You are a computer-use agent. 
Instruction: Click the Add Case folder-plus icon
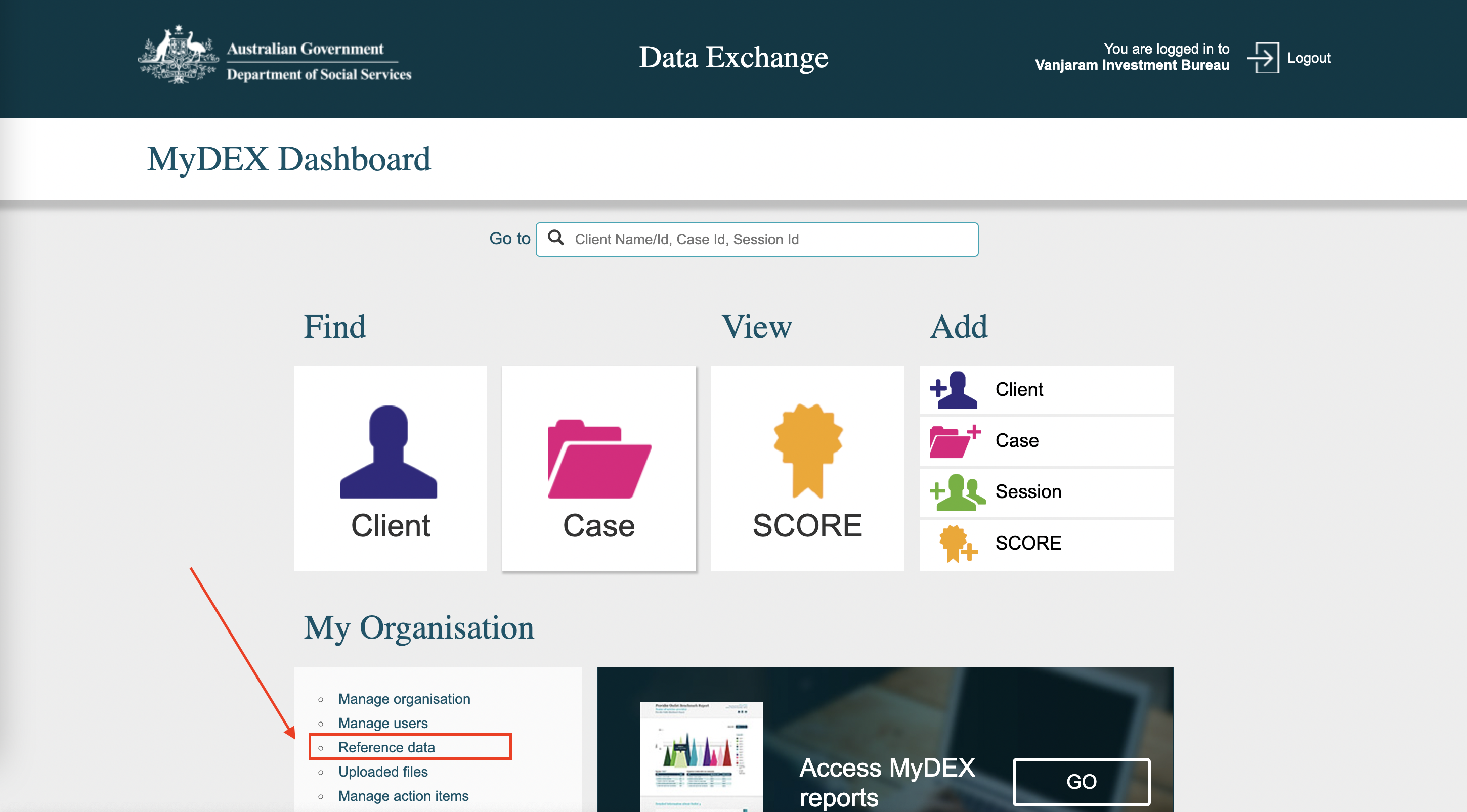point(954,441)
